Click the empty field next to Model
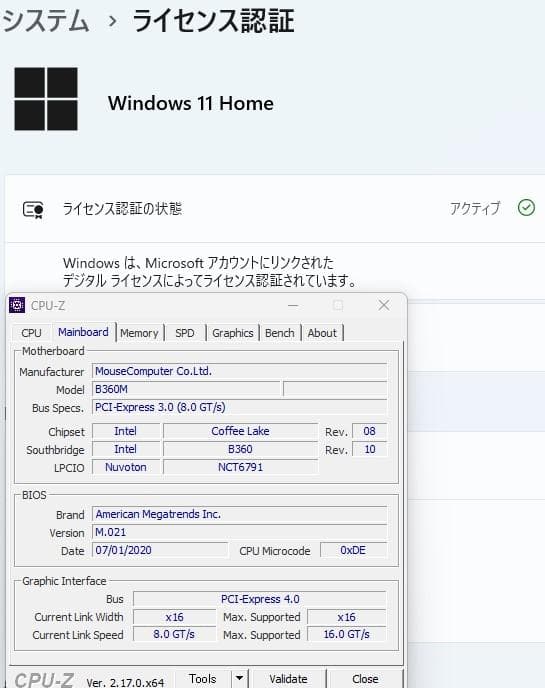This screenshot has width=545, height=688. pyautogui.click(x=335, y=389)
